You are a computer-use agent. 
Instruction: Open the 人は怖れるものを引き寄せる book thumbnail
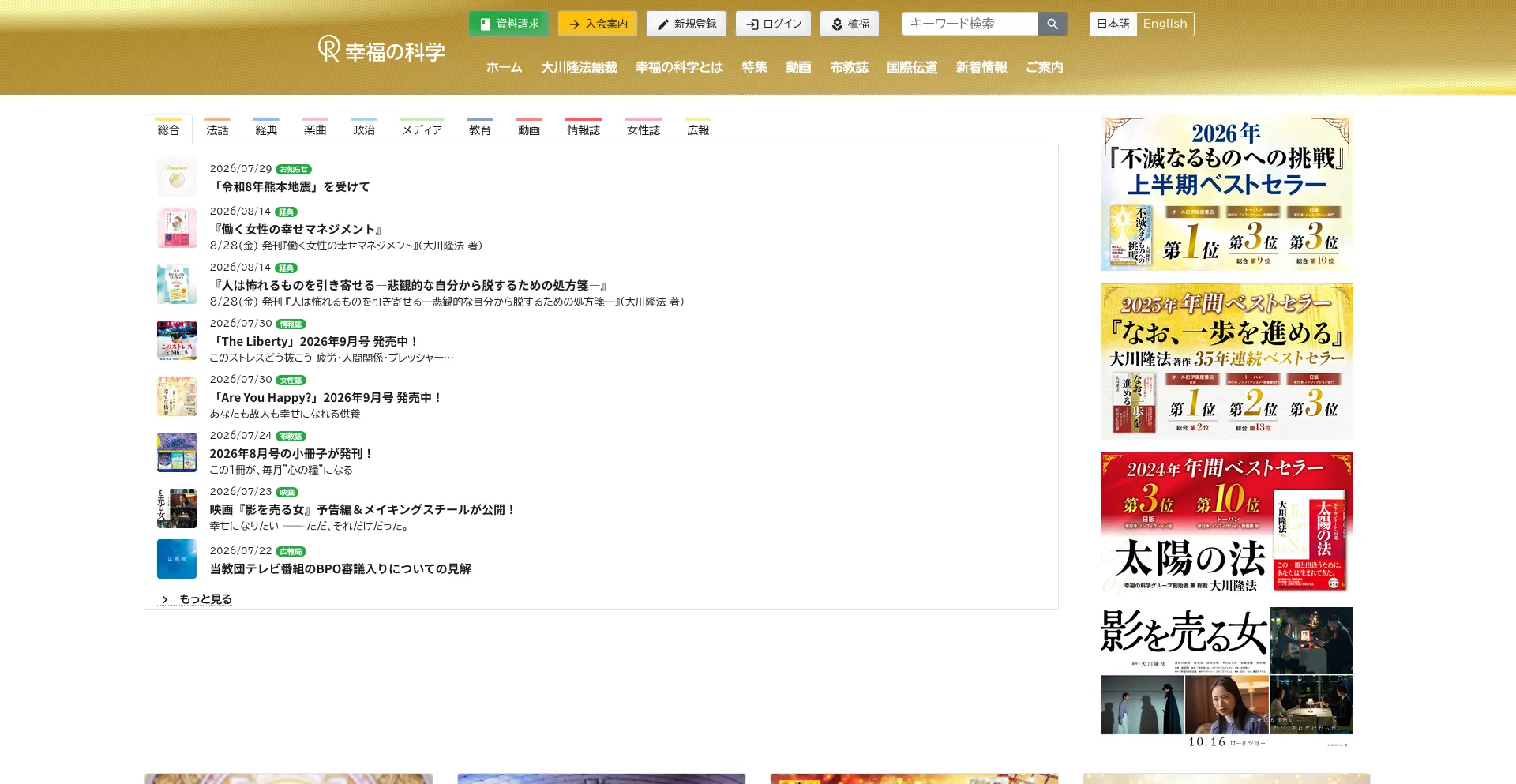pos(177,284)
